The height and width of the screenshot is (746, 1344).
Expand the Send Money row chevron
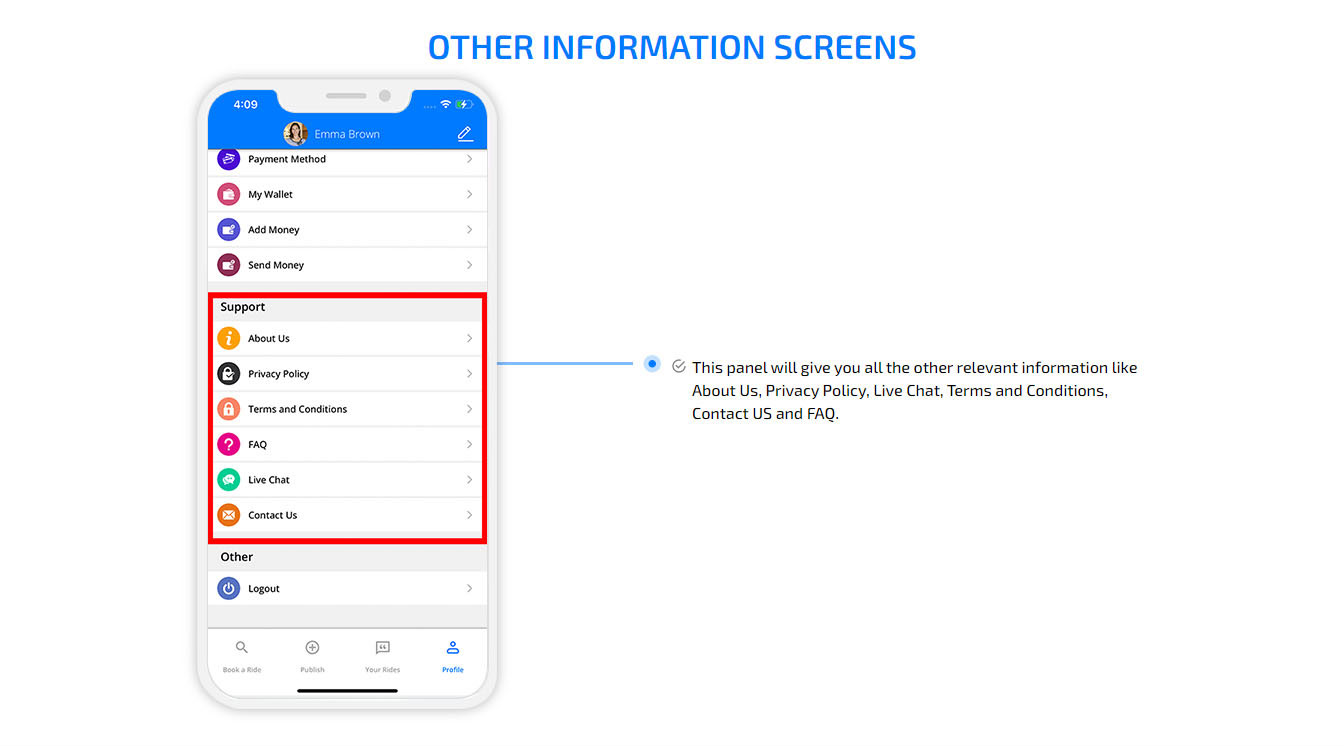469,265
